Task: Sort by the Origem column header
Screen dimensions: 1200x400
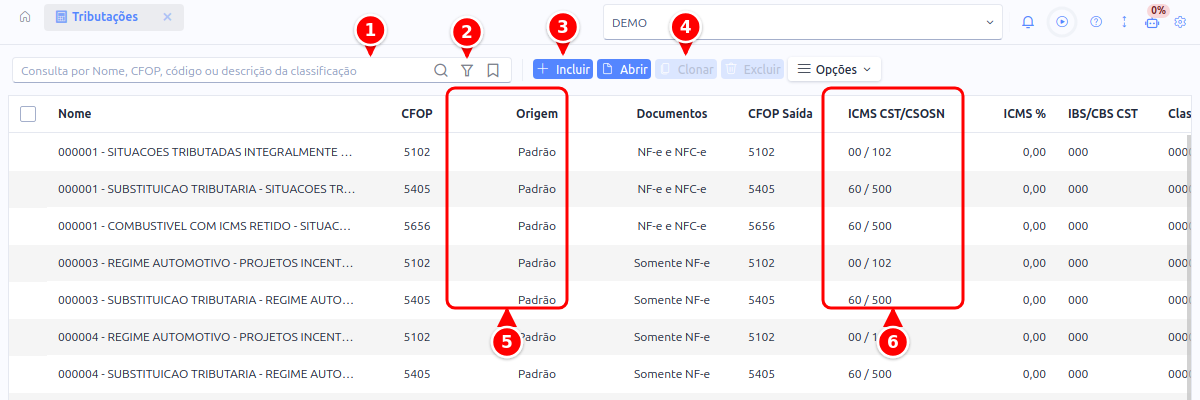Action: click(537, 114)
